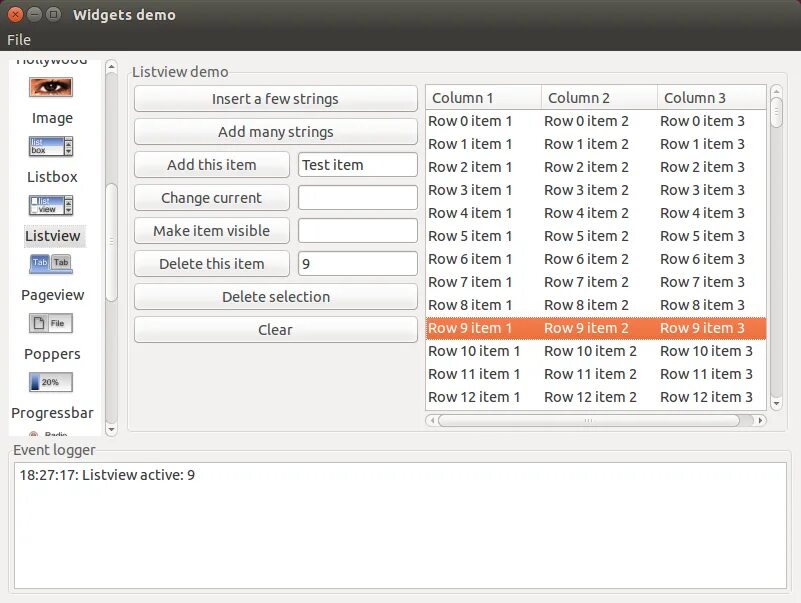Click sidebar scrollbar up arrow
The image size is (801, 603).
[x=111, y=66]
